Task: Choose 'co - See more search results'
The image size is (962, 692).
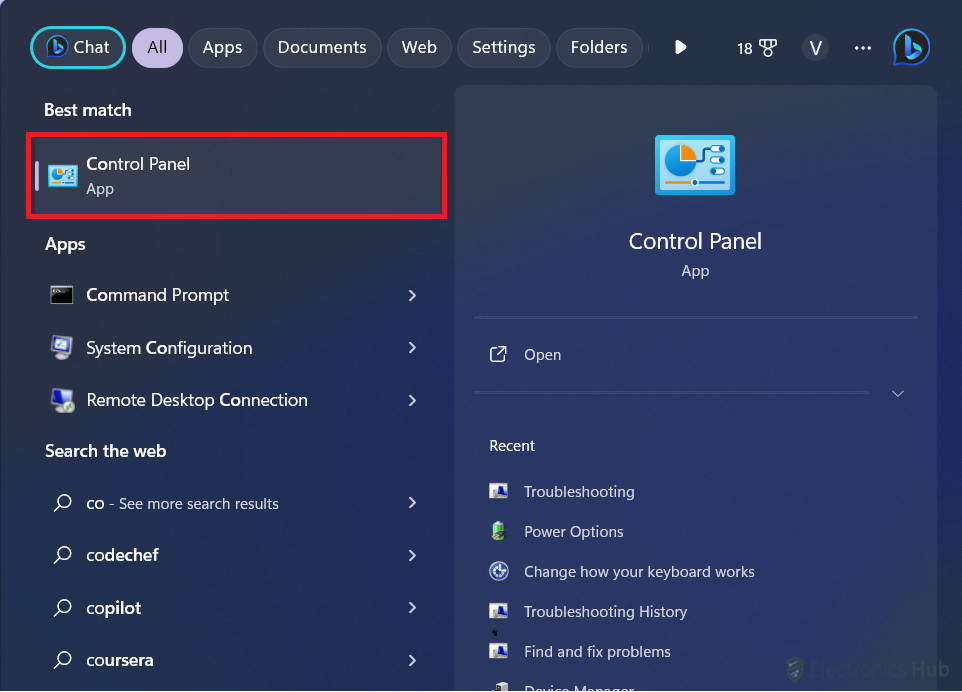Action: (237, 503)
